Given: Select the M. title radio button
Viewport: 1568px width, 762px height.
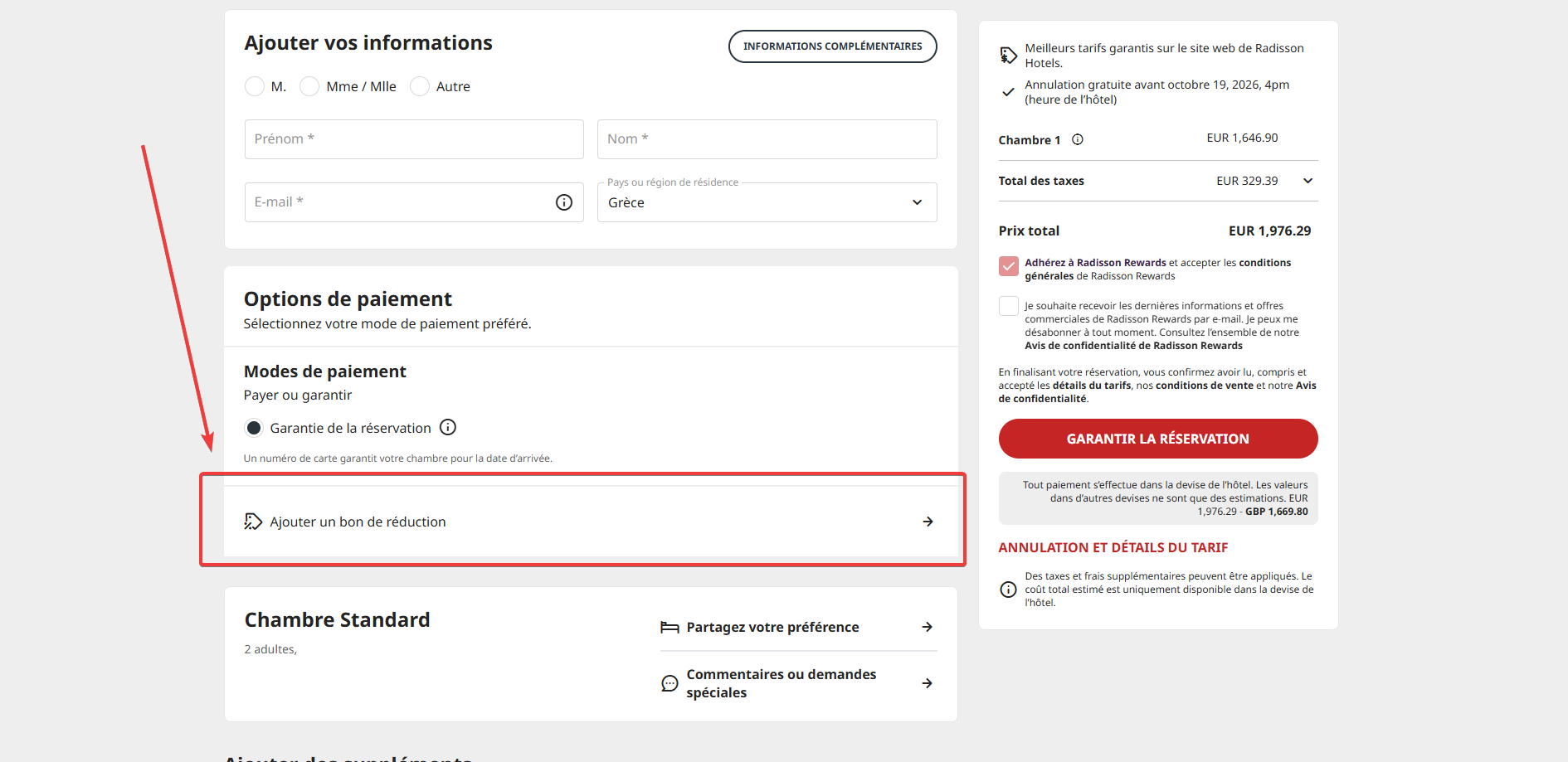Looking at the screenshot, I should click(x=255, y=86).
